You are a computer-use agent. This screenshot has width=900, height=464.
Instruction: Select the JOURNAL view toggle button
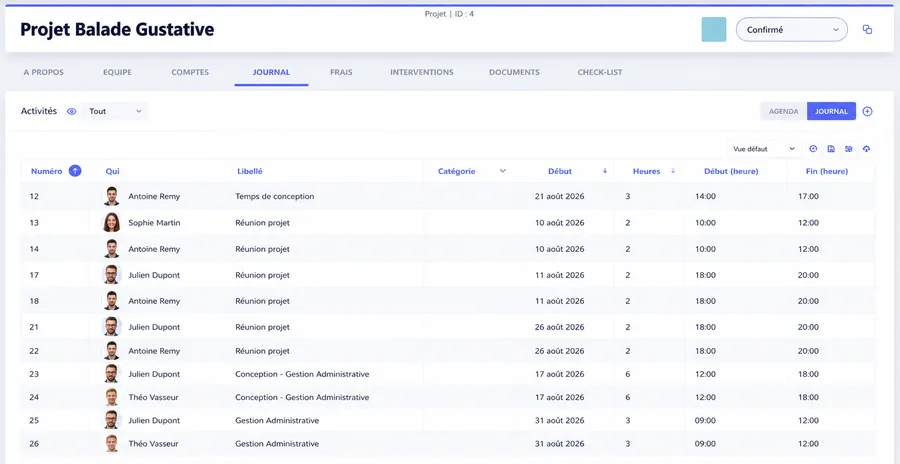click(x=831, y=111)
